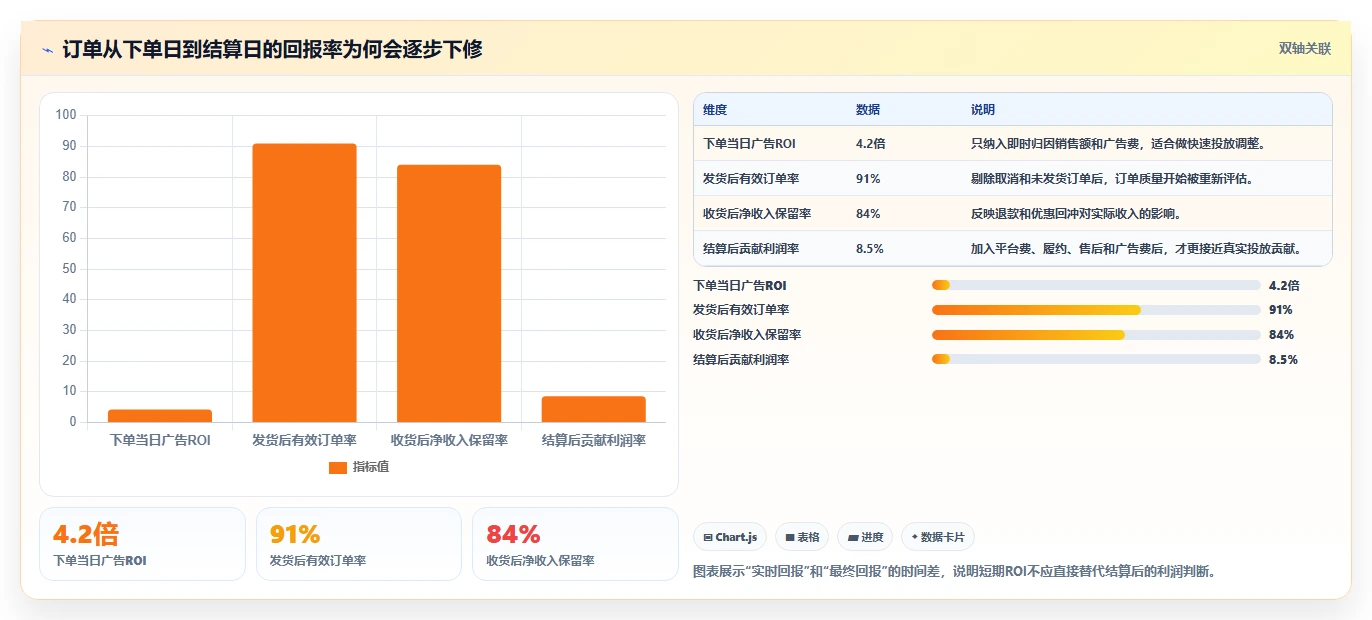Screen dimensions: 1372x620
Task: Click the 8.5% value in the table
Action: [x=870, y=249]
